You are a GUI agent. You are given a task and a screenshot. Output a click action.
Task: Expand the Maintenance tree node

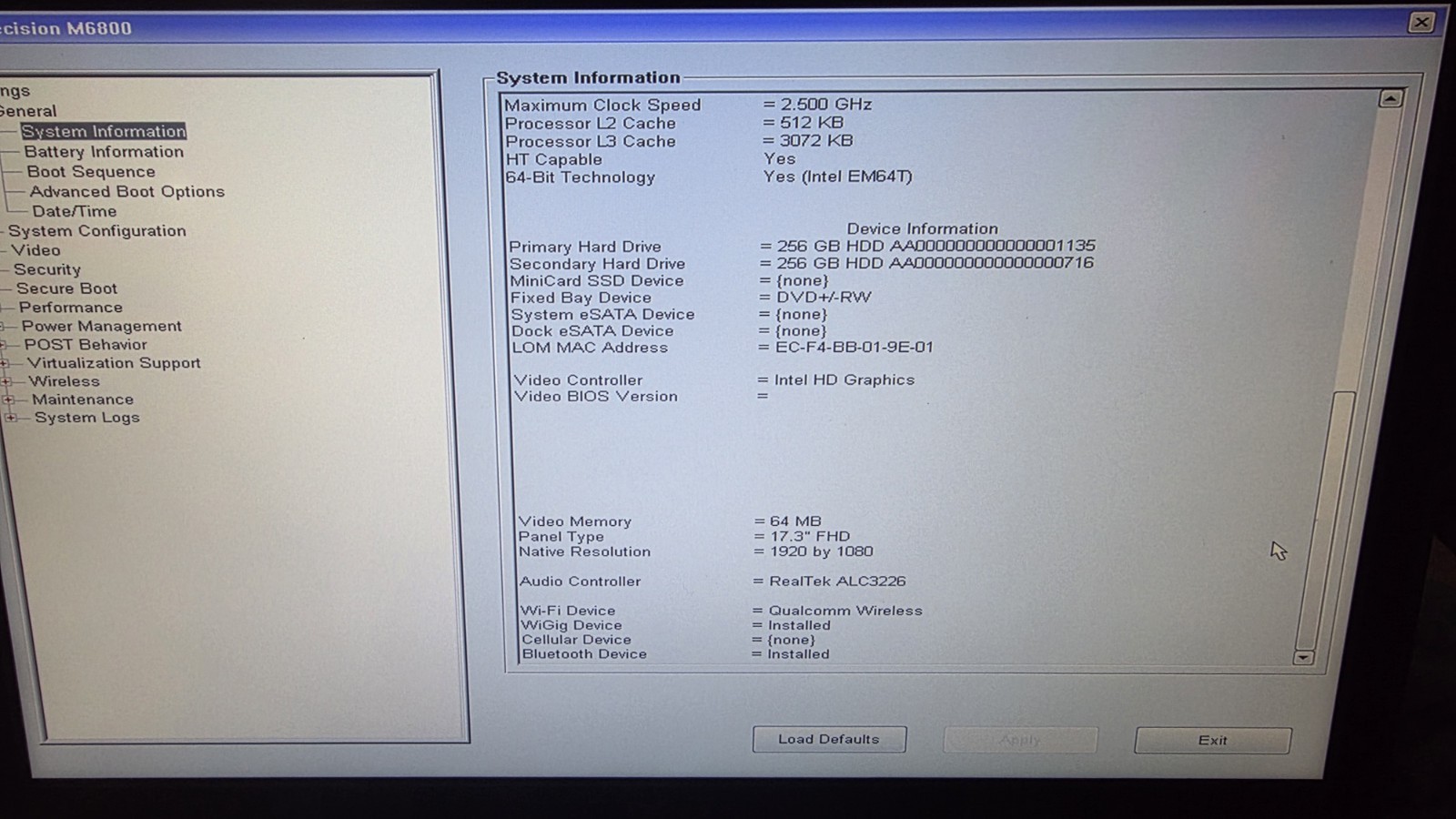tap(8, 399)
